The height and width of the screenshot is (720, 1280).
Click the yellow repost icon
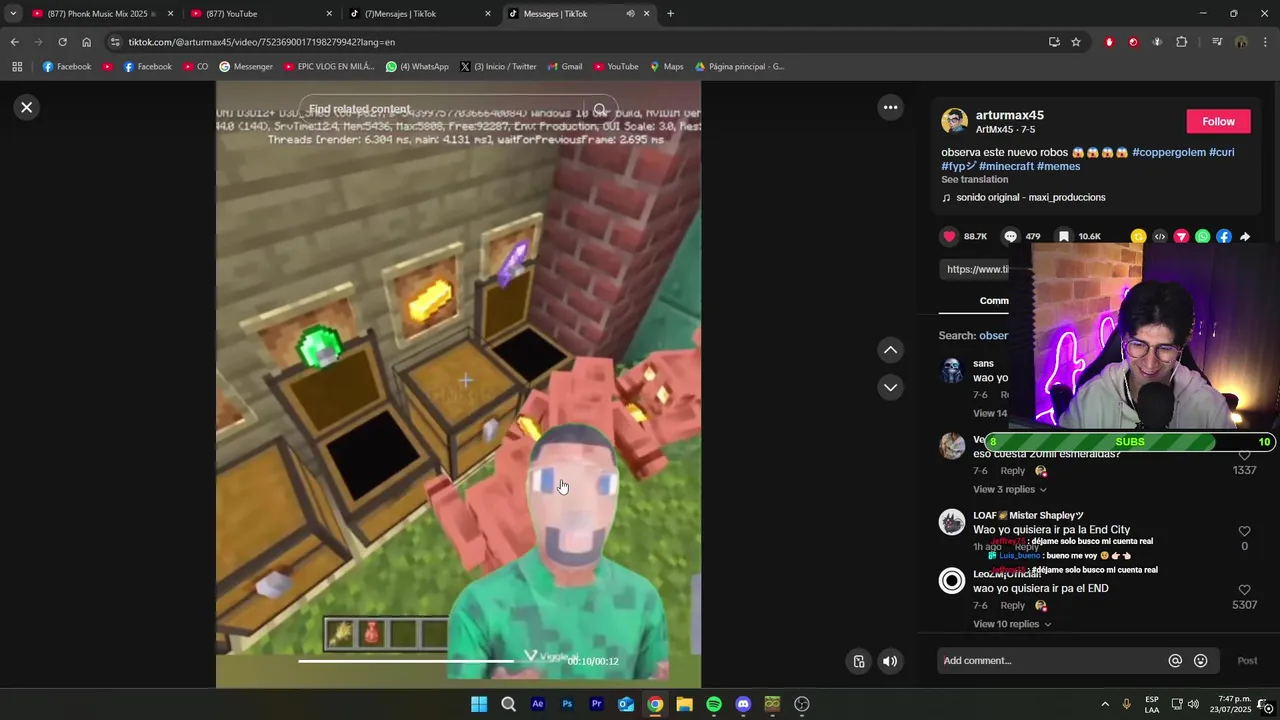click(1138, 237)
